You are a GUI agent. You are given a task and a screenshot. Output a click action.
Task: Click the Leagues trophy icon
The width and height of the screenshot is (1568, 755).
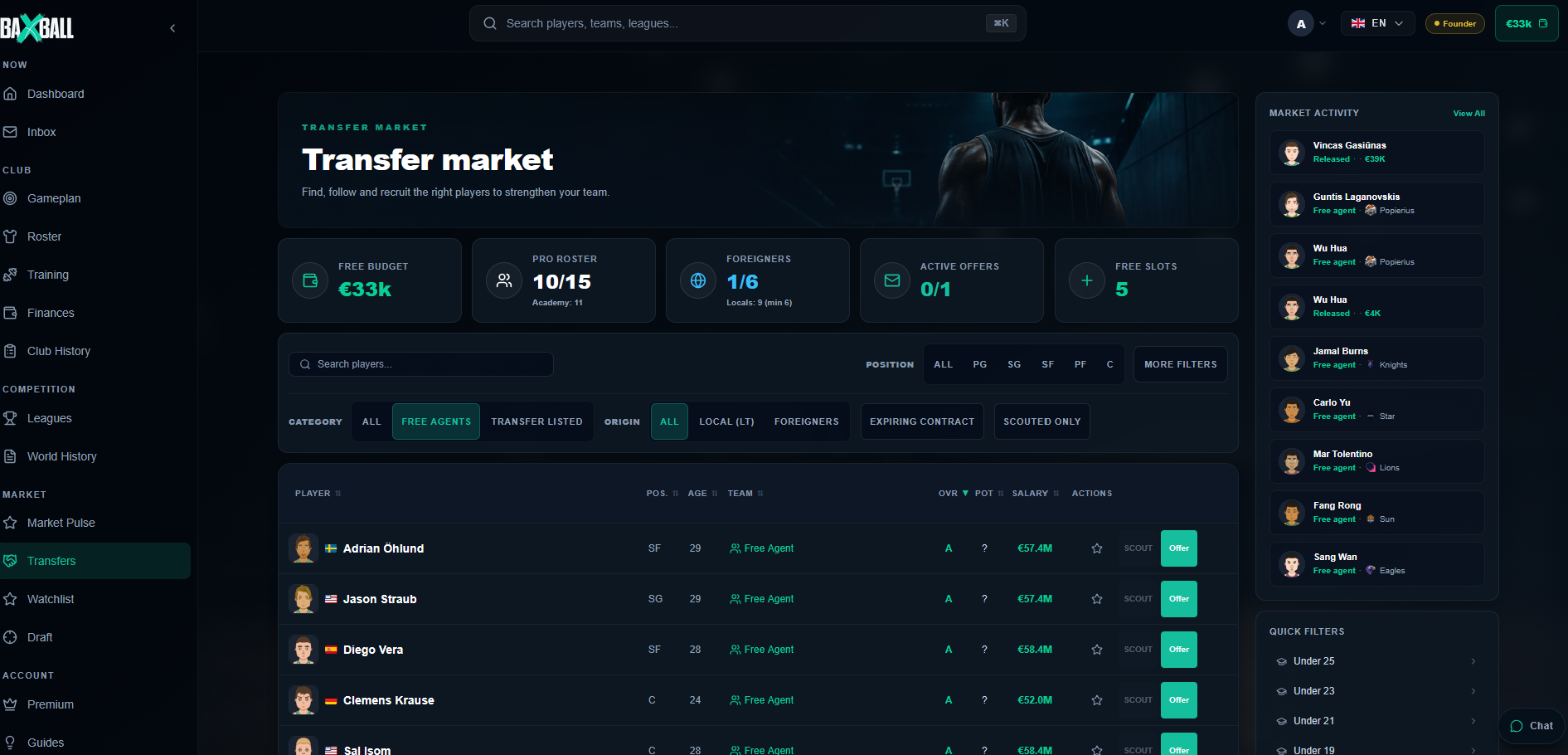[10, 418]
